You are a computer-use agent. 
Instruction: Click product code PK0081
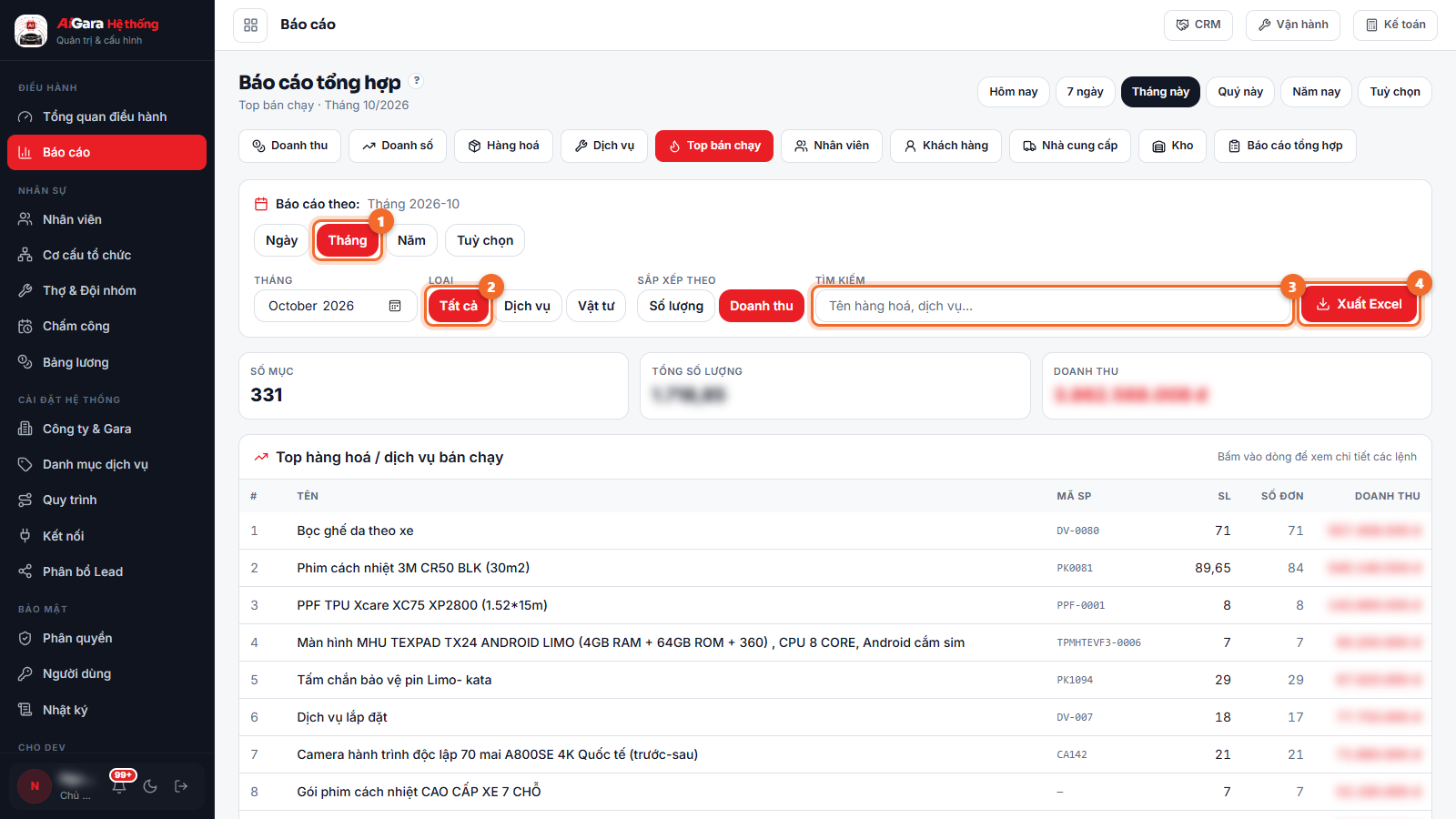click(1075, 568)
